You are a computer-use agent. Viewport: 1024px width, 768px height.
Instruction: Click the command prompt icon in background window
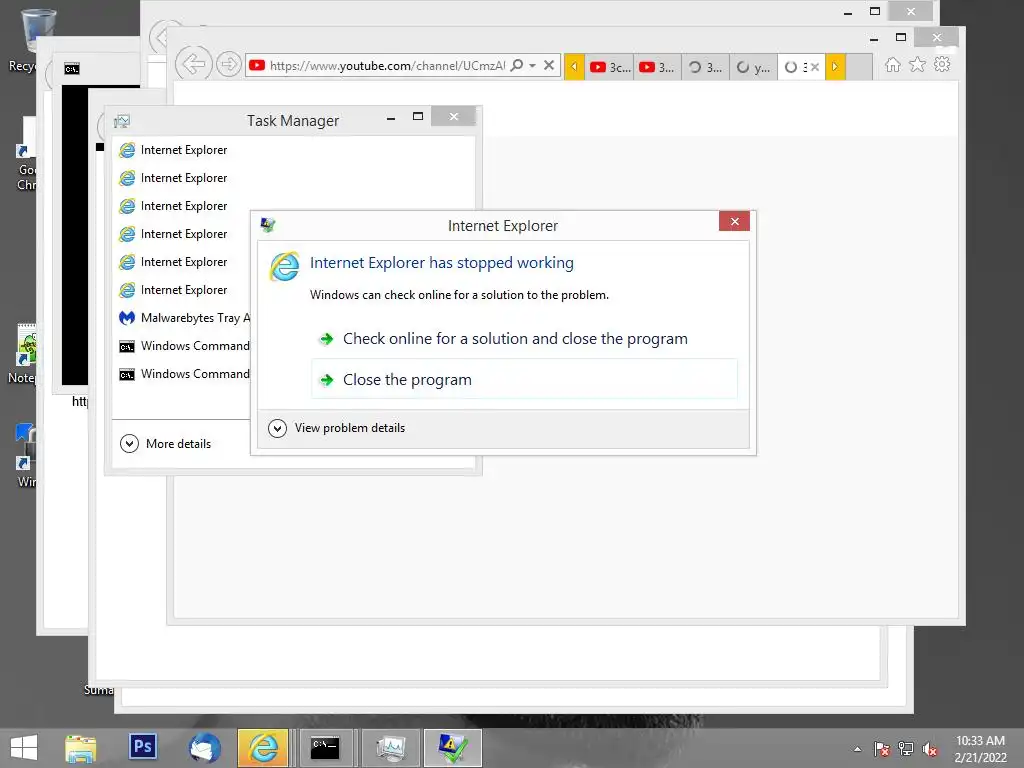tap(72, 69)
